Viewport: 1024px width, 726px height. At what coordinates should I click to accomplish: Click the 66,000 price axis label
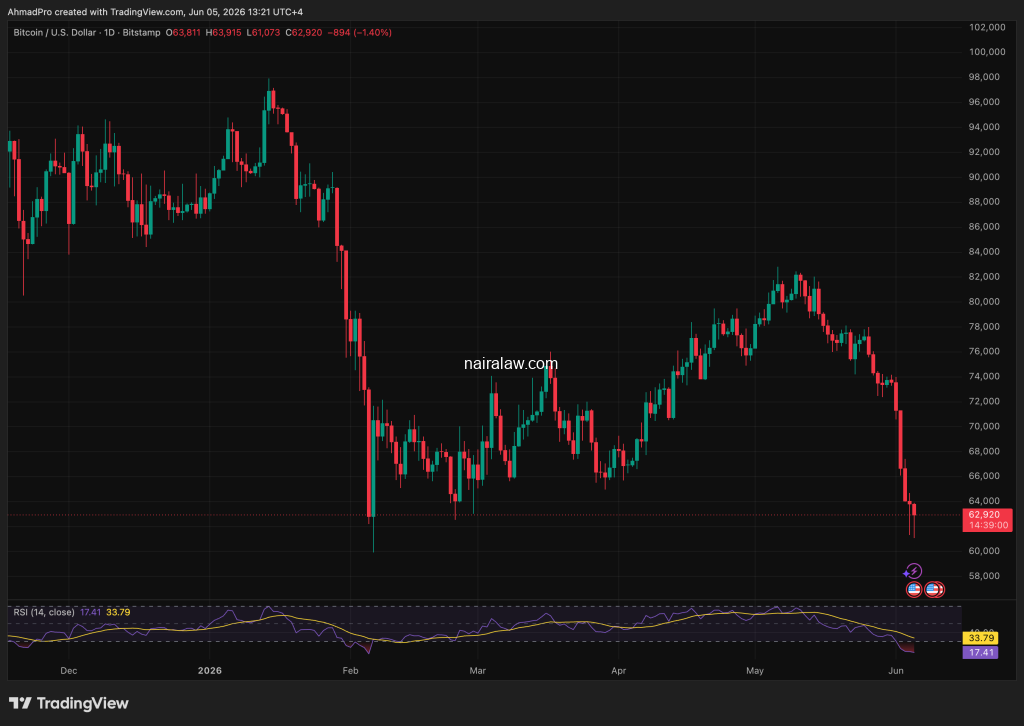click(x=984, y=476)
